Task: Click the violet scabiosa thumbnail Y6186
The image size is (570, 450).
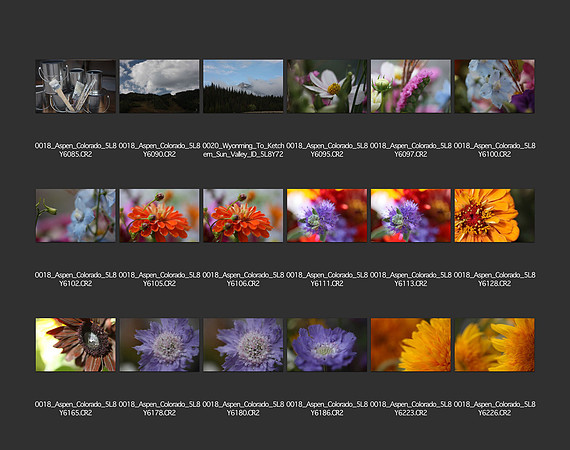Action: (327, 345)
